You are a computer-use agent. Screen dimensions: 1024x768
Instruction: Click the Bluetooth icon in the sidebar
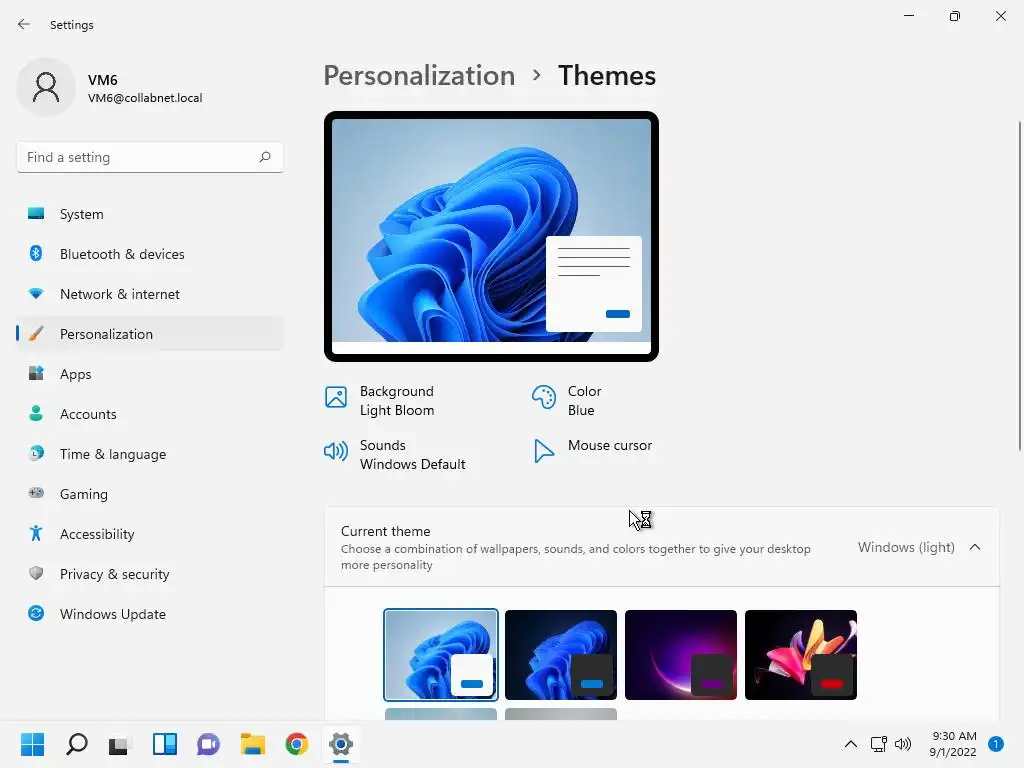[36, 253]
